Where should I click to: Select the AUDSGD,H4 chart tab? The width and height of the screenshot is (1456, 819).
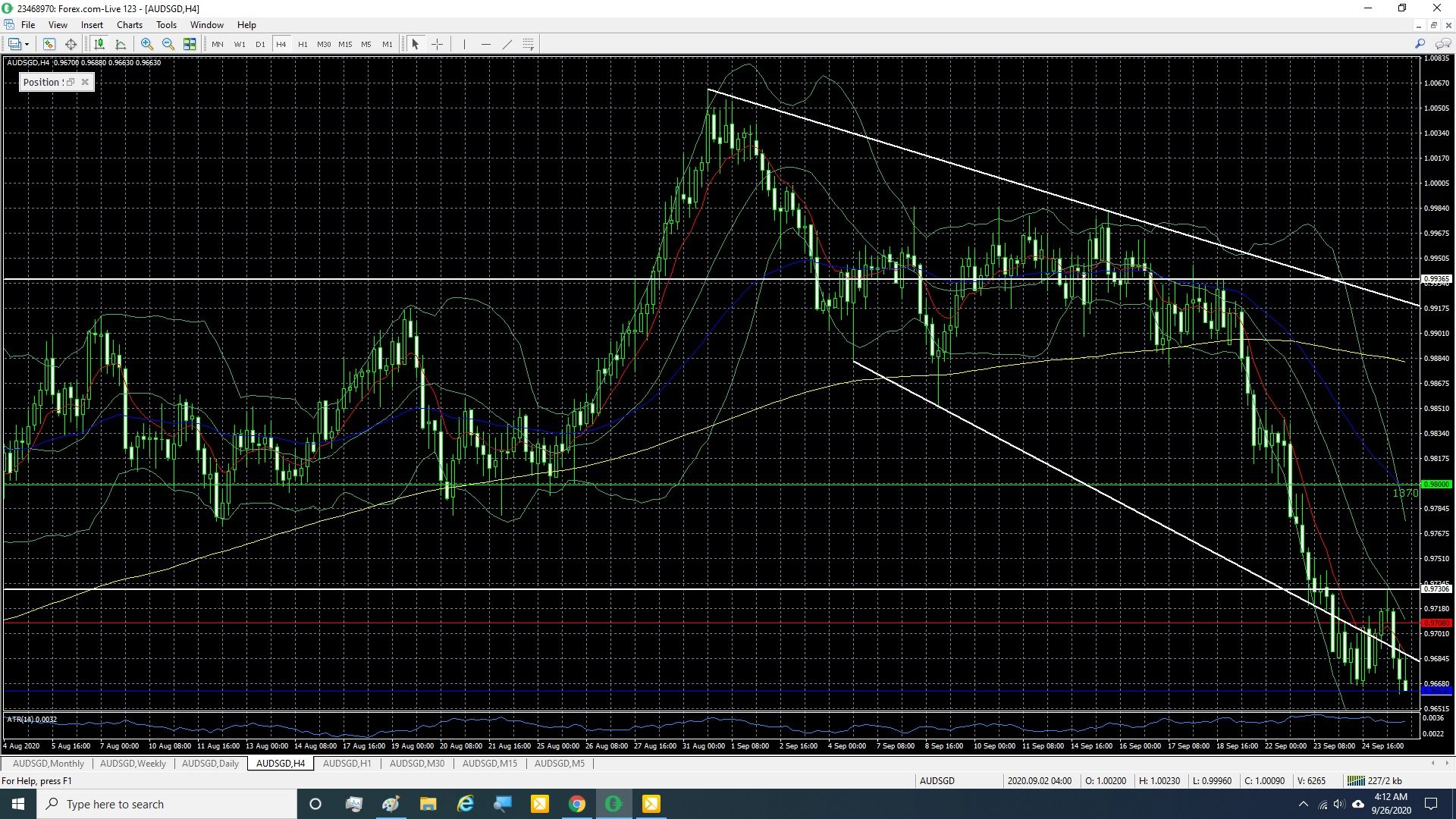281,764
